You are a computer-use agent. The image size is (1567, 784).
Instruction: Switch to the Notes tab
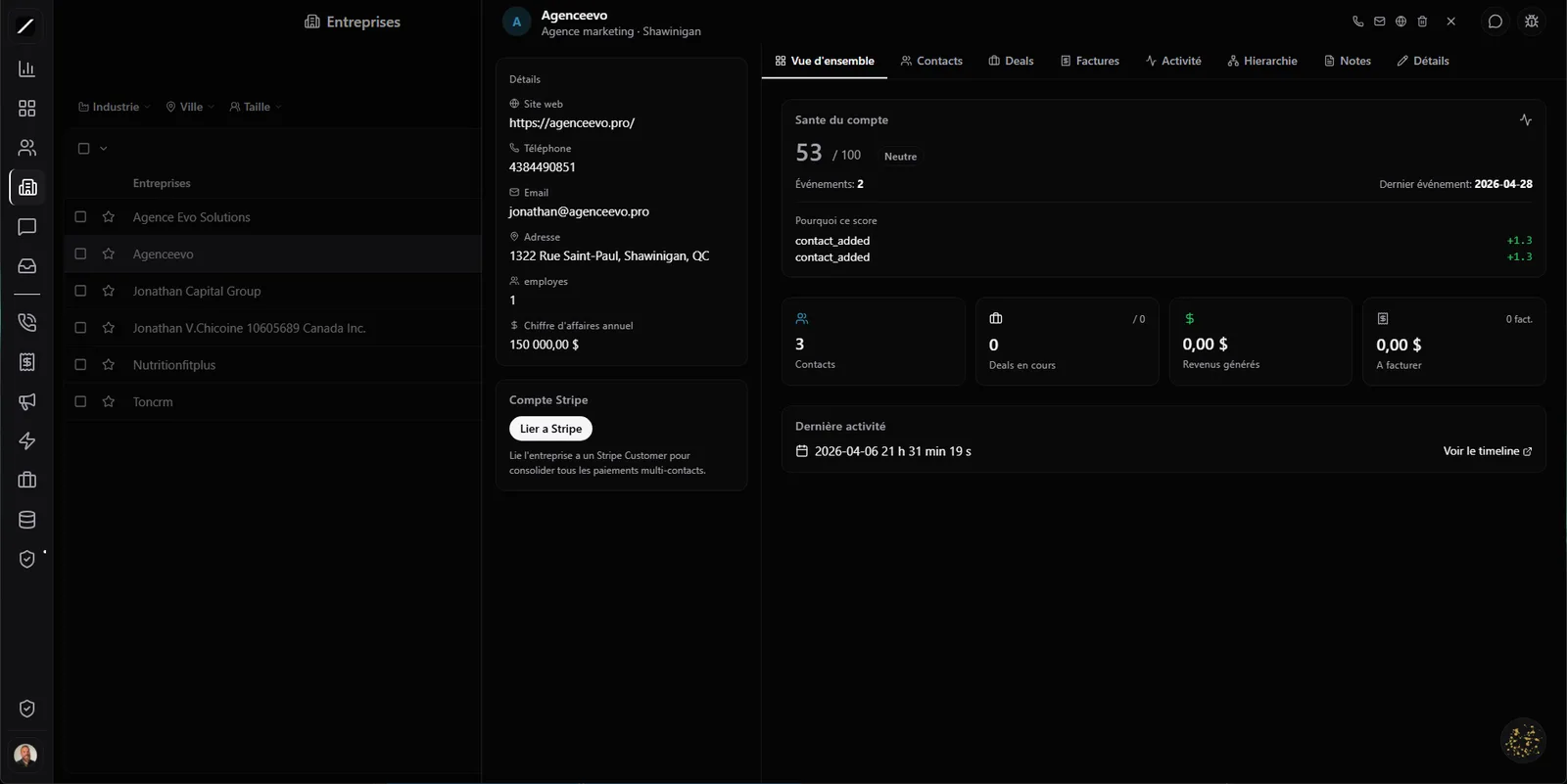coord(1348,61)
